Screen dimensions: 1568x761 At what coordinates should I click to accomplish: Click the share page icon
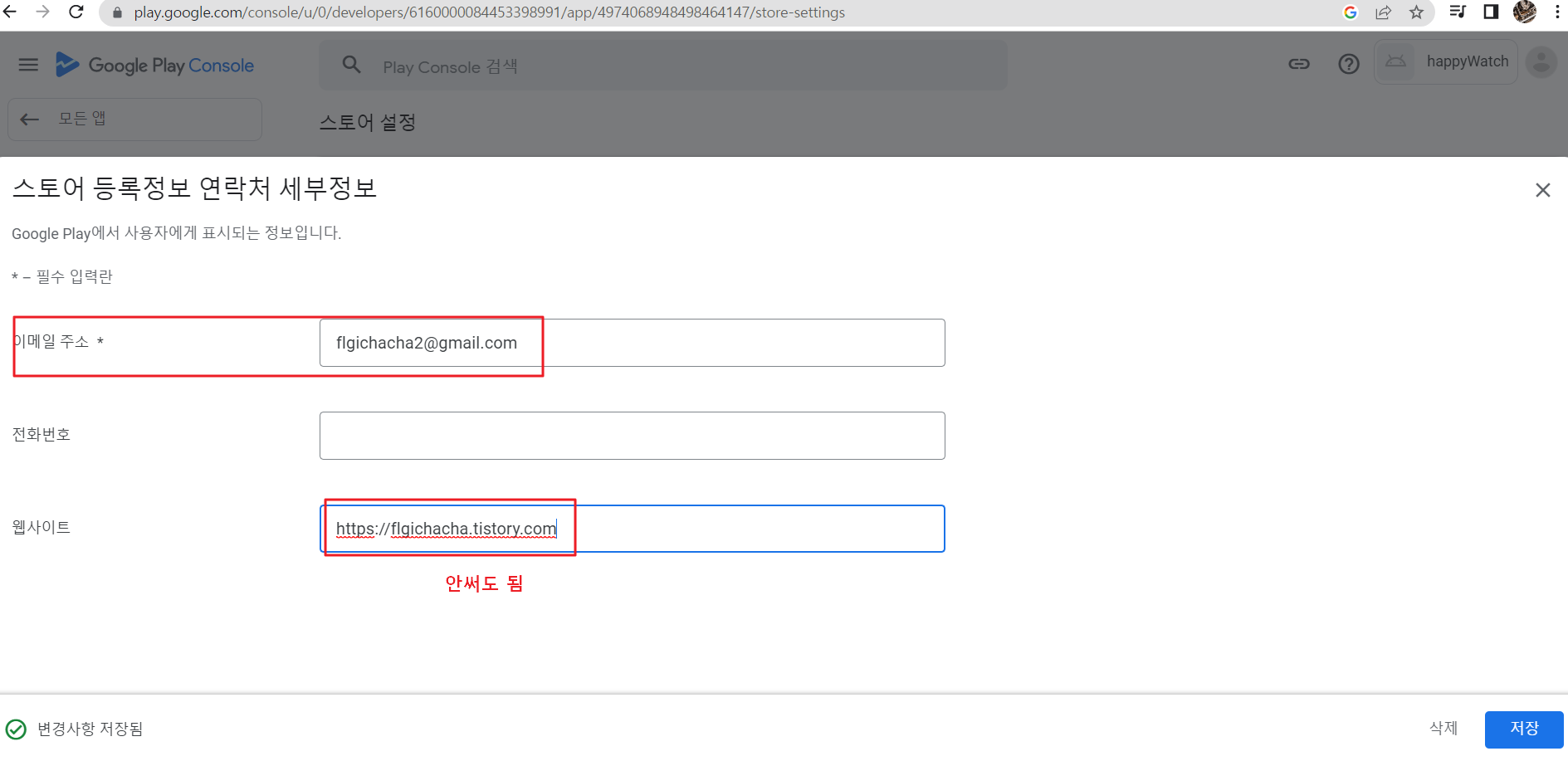tap(1384, 12)
